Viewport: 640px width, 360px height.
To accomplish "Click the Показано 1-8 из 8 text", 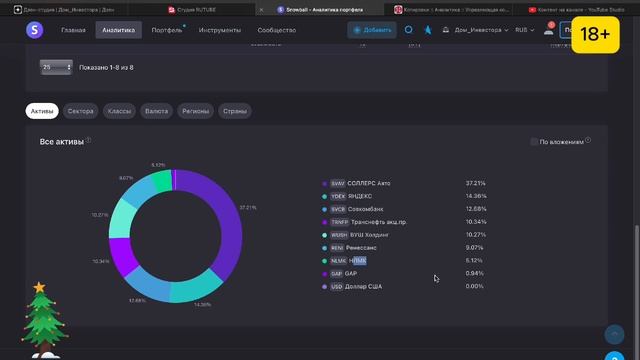I will click(x=106, y=67).
